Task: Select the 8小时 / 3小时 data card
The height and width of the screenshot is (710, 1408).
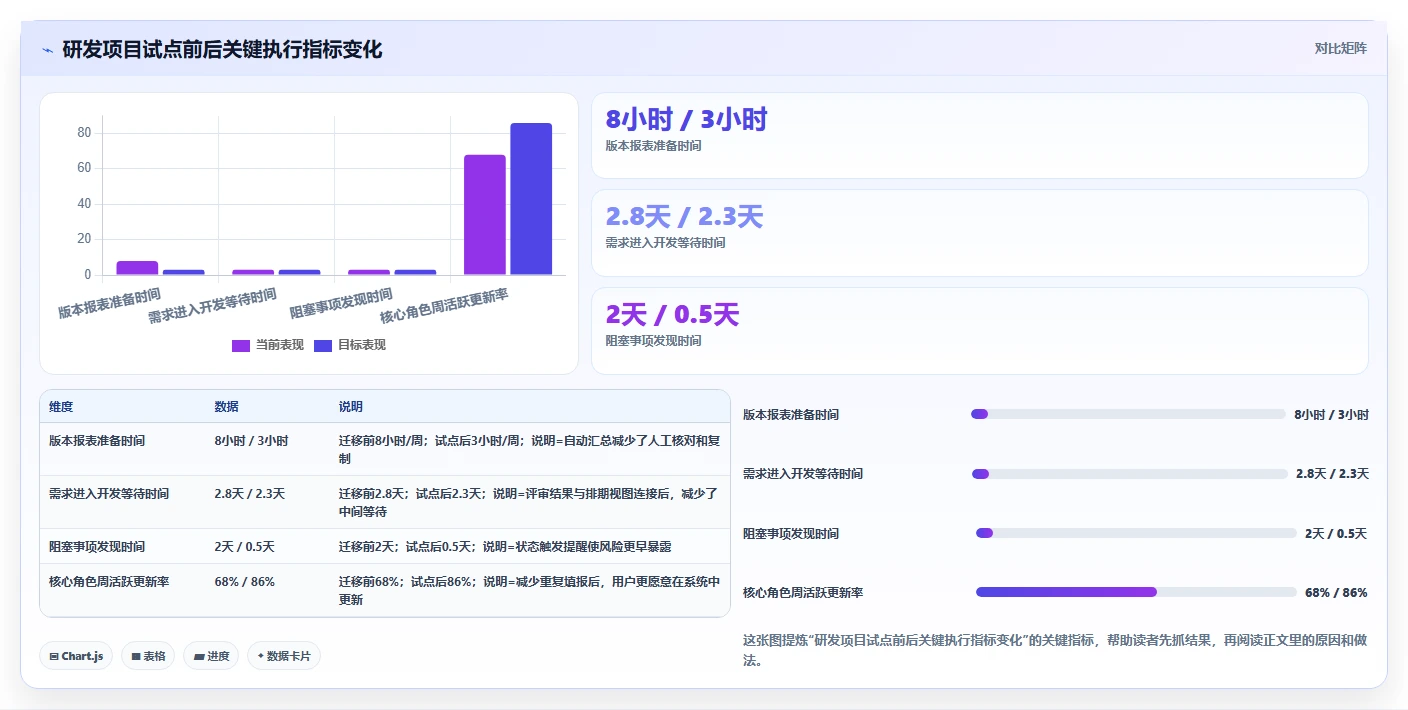Action: pyautogui.click(x=979, y=135)
